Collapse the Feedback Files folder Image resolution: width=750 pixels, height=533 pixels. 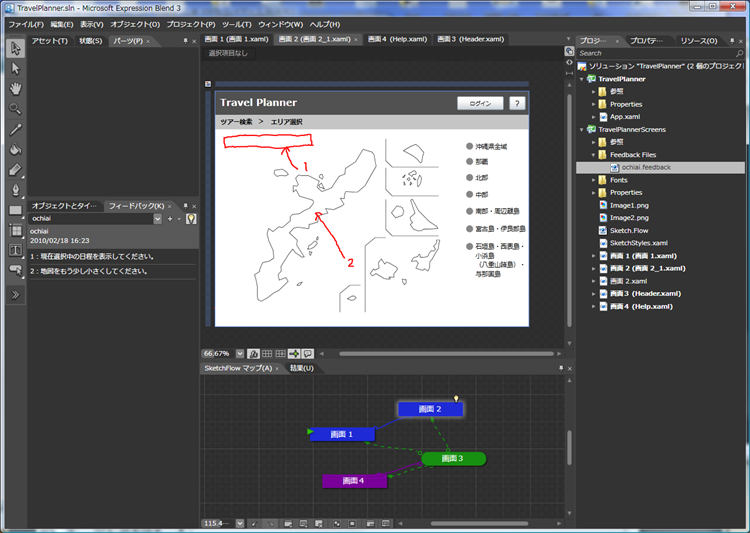click(593, 155)
